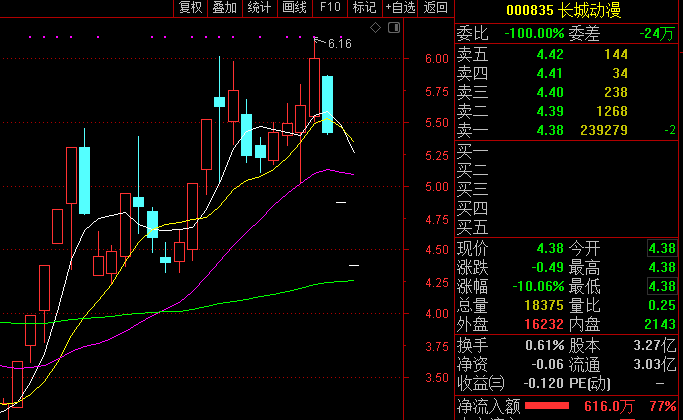
Task: Click the 4.25 price axis label
Action: click(437, 283)
